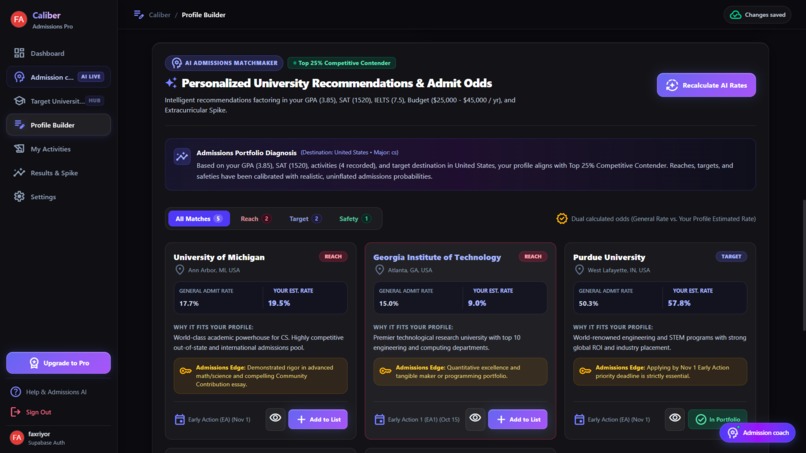Click Upgrade to Pro button
Viewport: 806px width, 453px height.
[x=58, y=363]
